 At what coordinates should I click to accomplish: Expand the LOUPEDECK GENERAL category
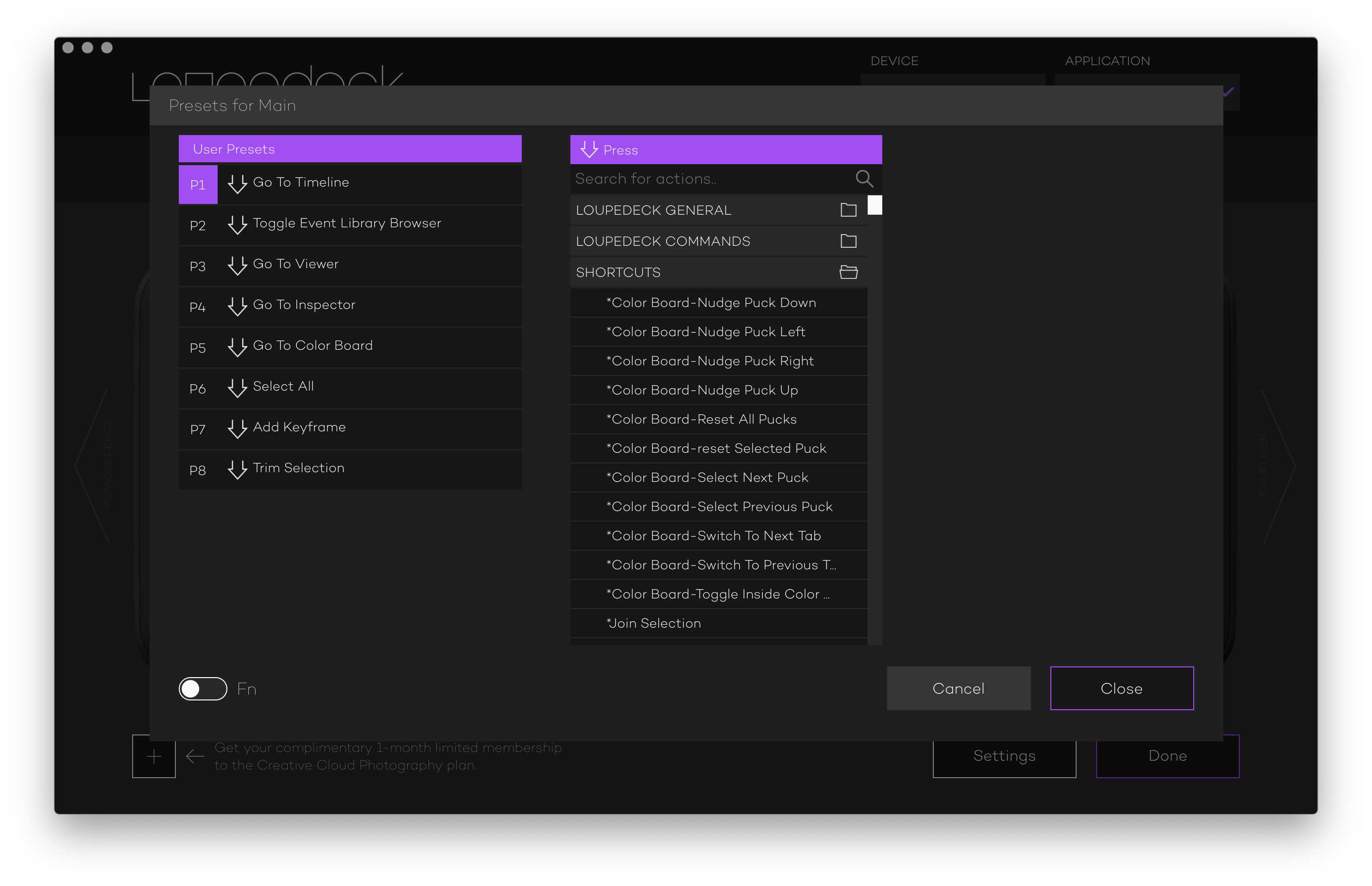pyautogui.click(x=653, y=210)
